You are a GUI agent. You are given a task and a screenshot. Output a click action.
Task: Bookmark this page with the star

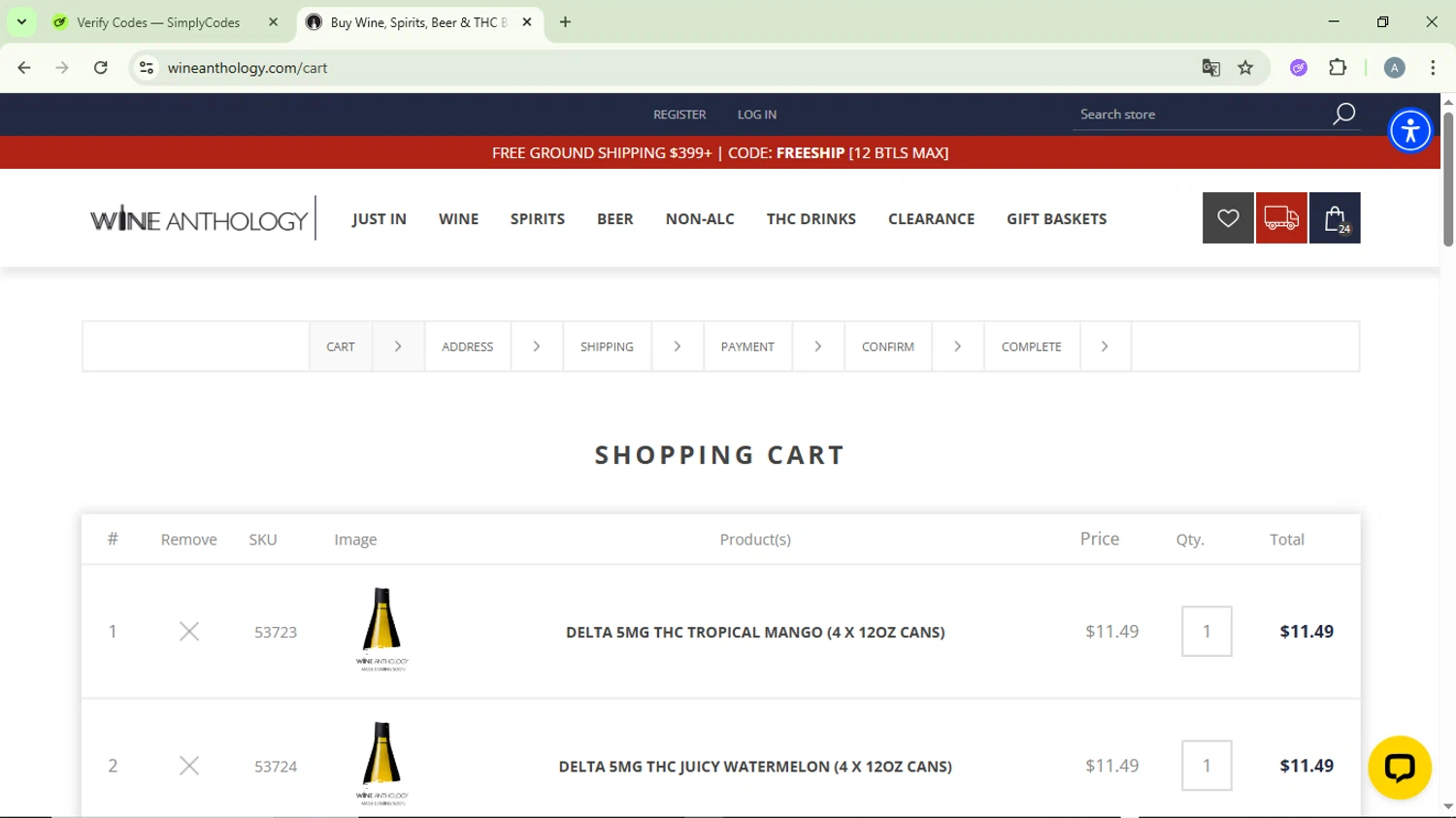pos(1245,68)
